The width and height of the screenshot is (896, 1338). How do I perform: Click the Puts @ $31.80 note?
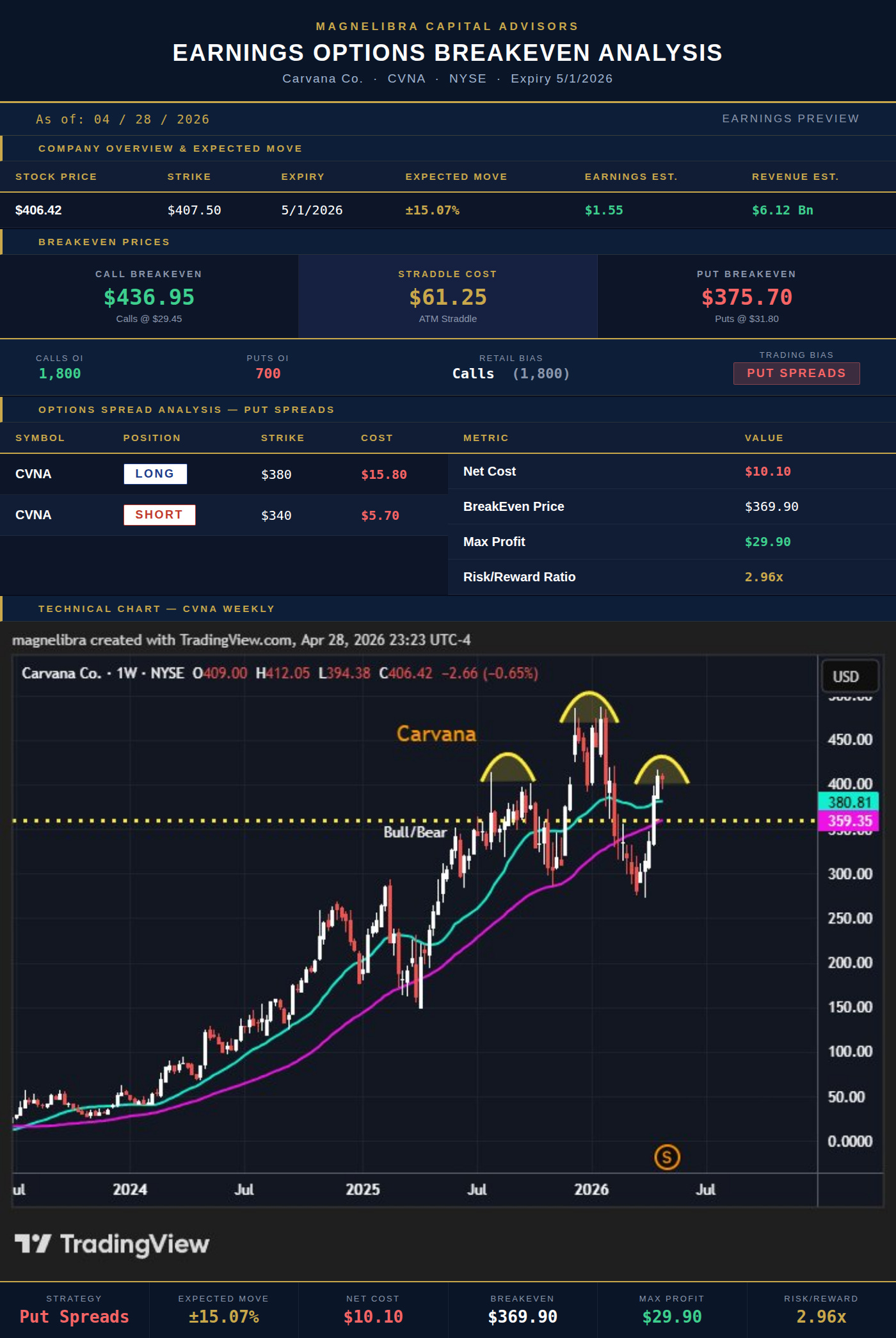[x=747, y=319]
